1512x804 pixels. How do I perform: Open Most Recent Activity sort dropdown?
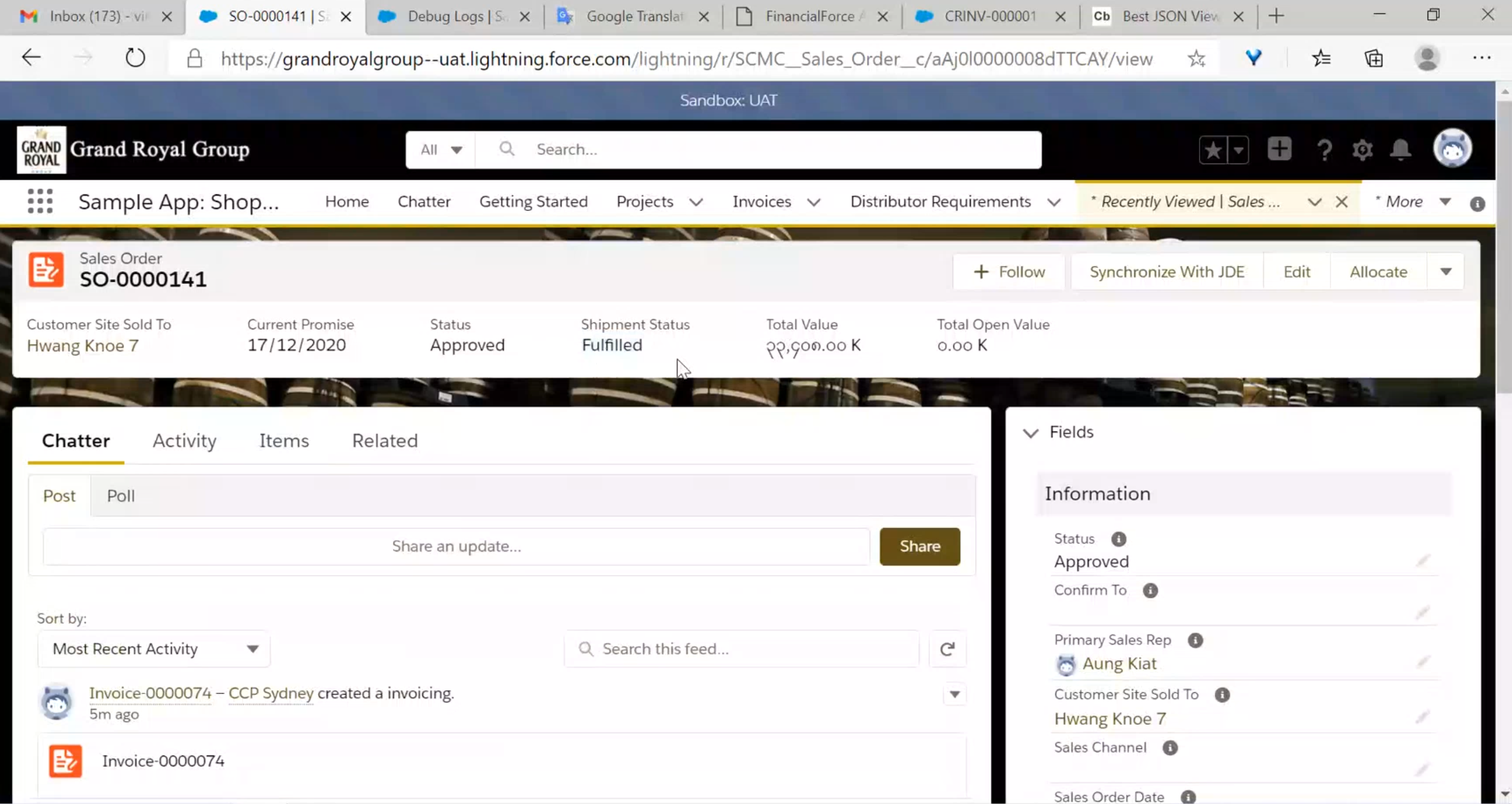click(153, 649)
